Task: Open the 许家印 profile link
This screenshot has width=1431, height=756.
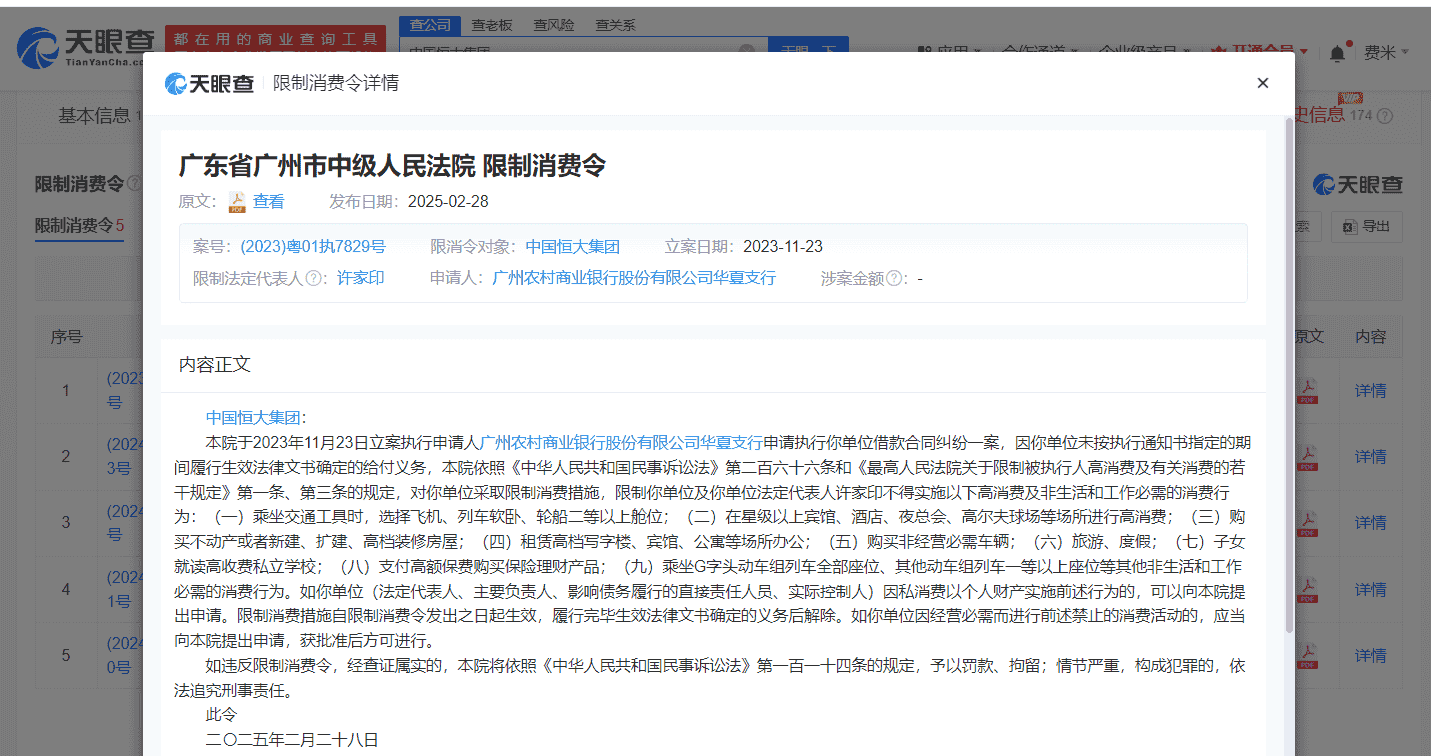Action: click(361, 277)
